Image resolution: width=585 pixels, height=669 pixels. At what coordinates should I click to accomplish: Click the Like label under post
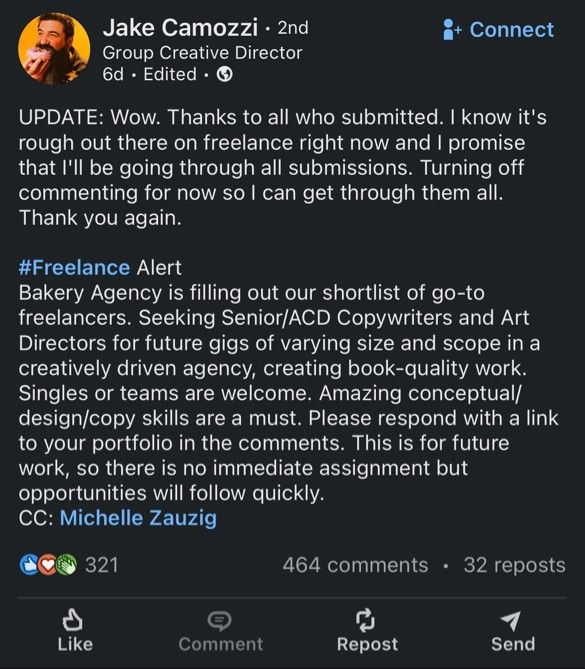pyautogui.click(x=75, y=644)
